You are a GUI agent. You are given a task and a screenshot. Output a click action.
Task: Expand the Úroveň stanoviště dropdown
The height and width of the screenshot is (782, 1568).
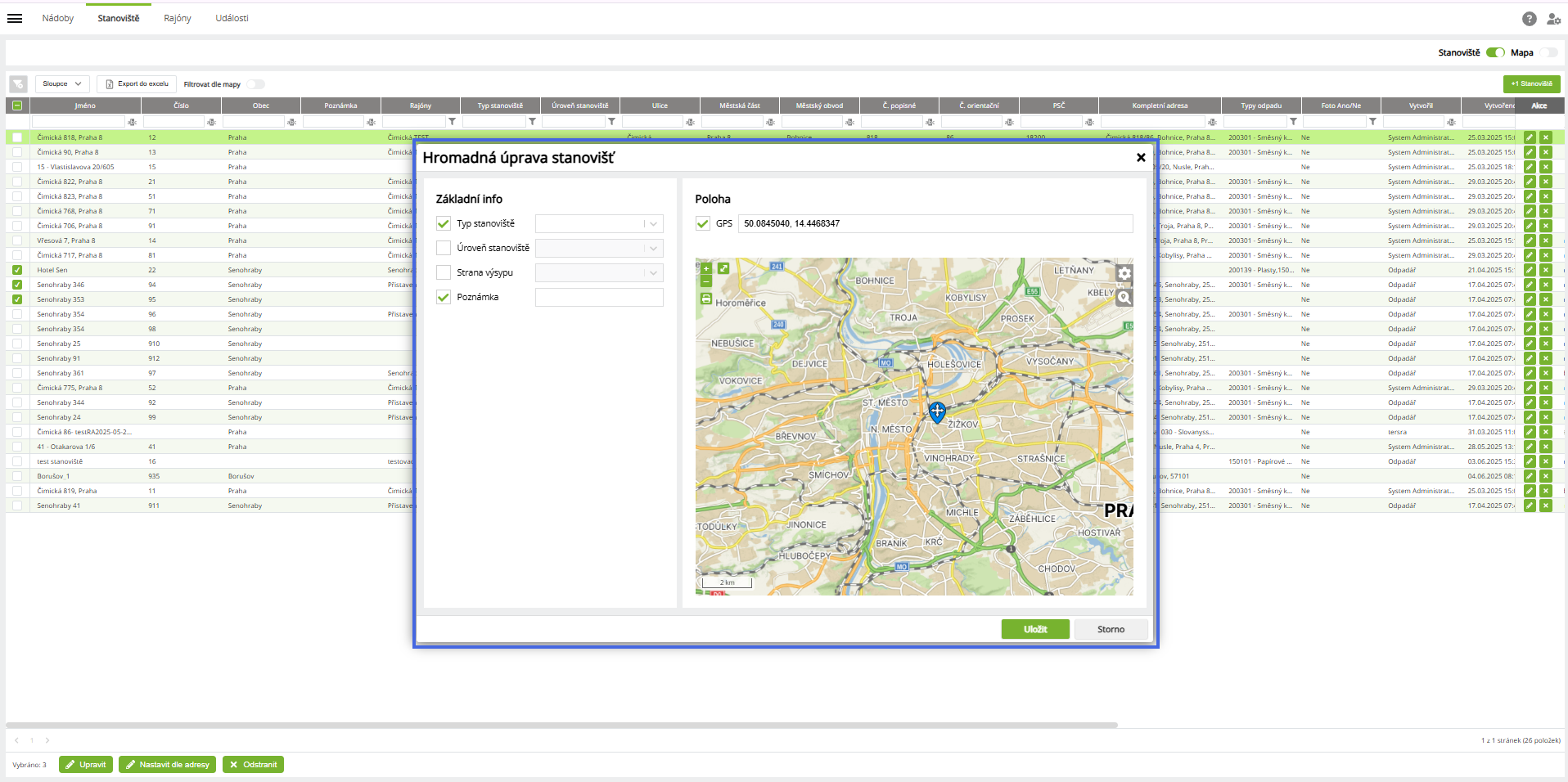pyautogui.click(x=598, y=248)
